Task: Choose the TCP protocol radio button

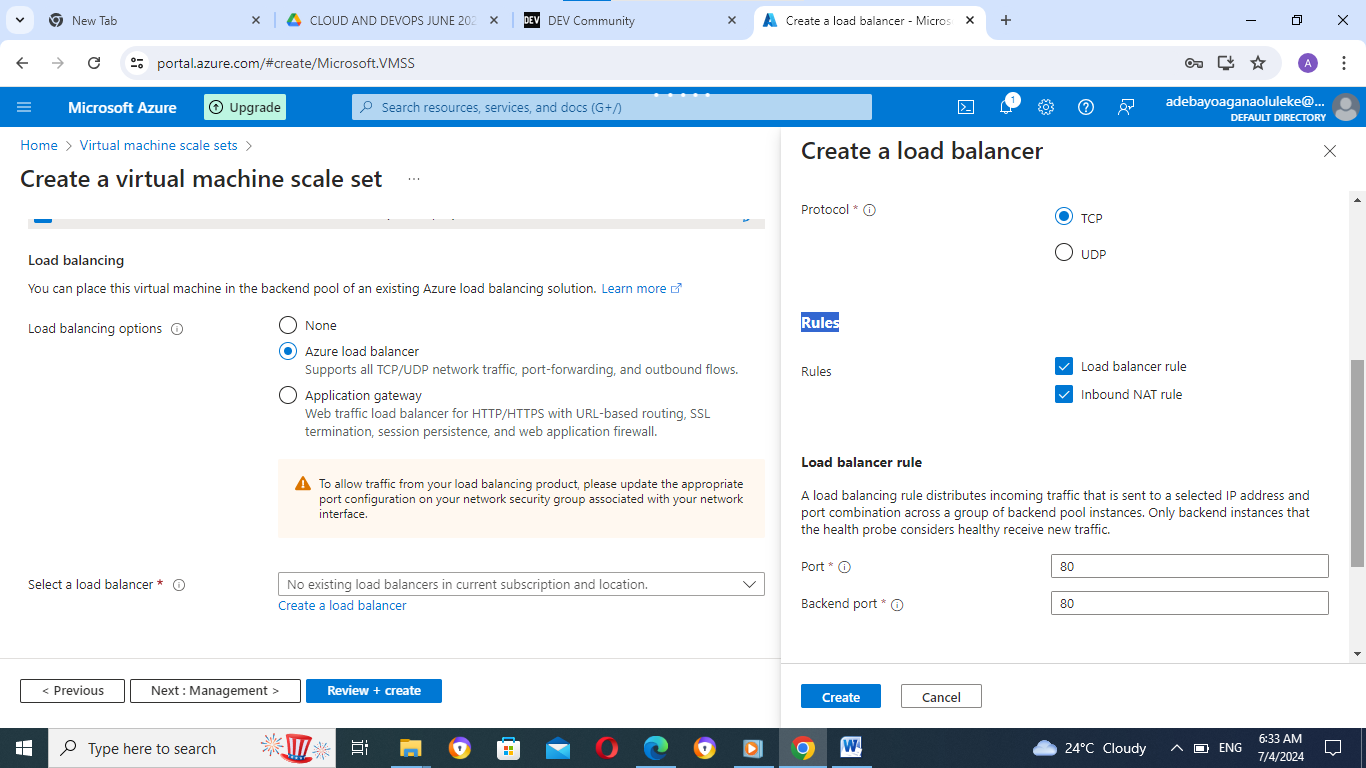Action: (1064, 217)
